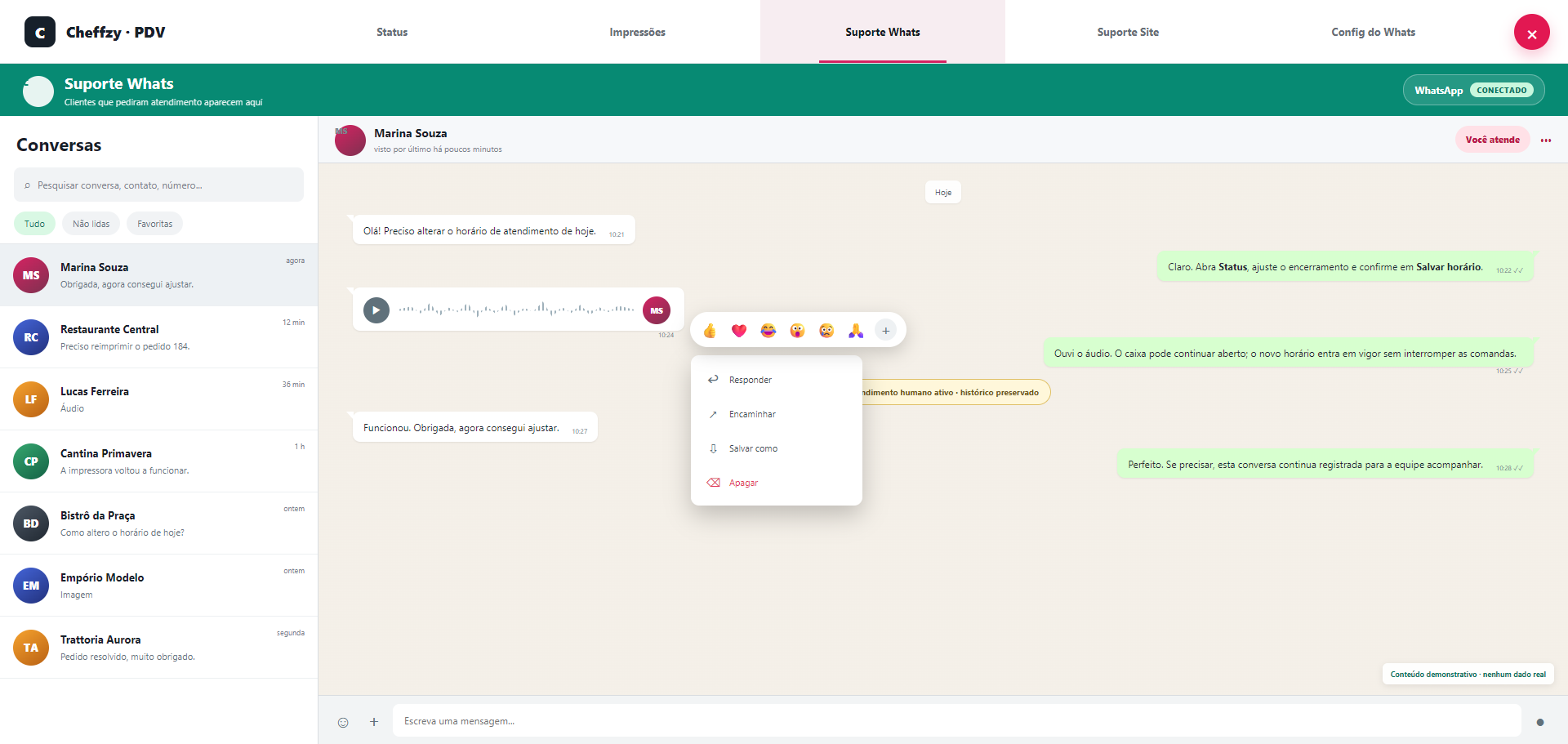React with the praying hands emoji

coord(856,331)
